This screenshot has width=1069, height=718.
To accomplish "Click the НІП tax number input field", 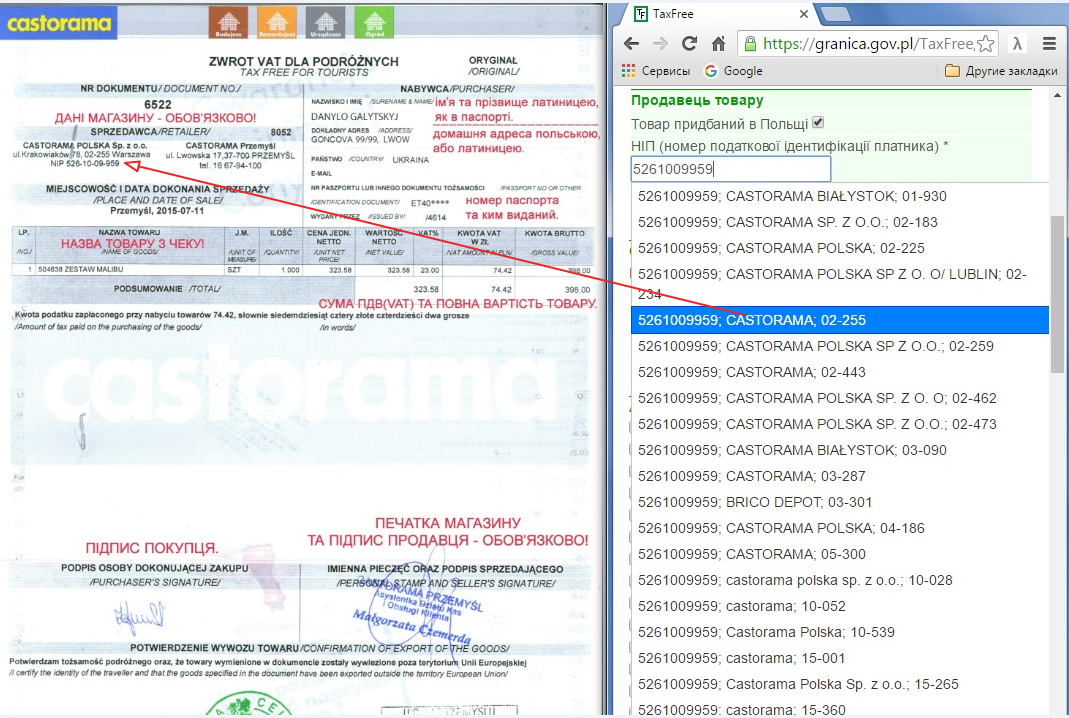I will pyautogui.click(x=731, y=169).
